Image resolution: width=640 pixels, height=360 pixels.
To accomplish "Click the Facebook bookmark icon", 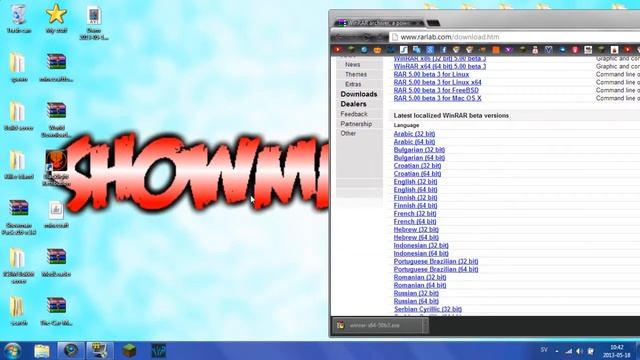I will click(443, 50).
